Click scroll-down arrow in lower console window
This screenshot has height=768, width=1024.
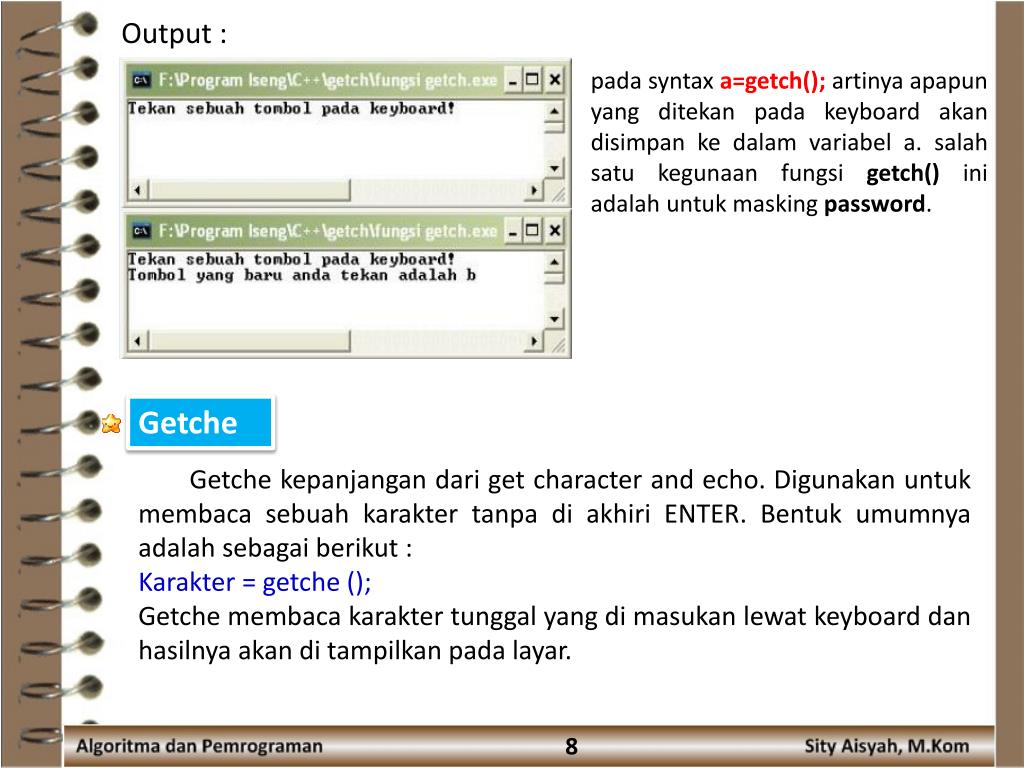(x=554, y=319)
